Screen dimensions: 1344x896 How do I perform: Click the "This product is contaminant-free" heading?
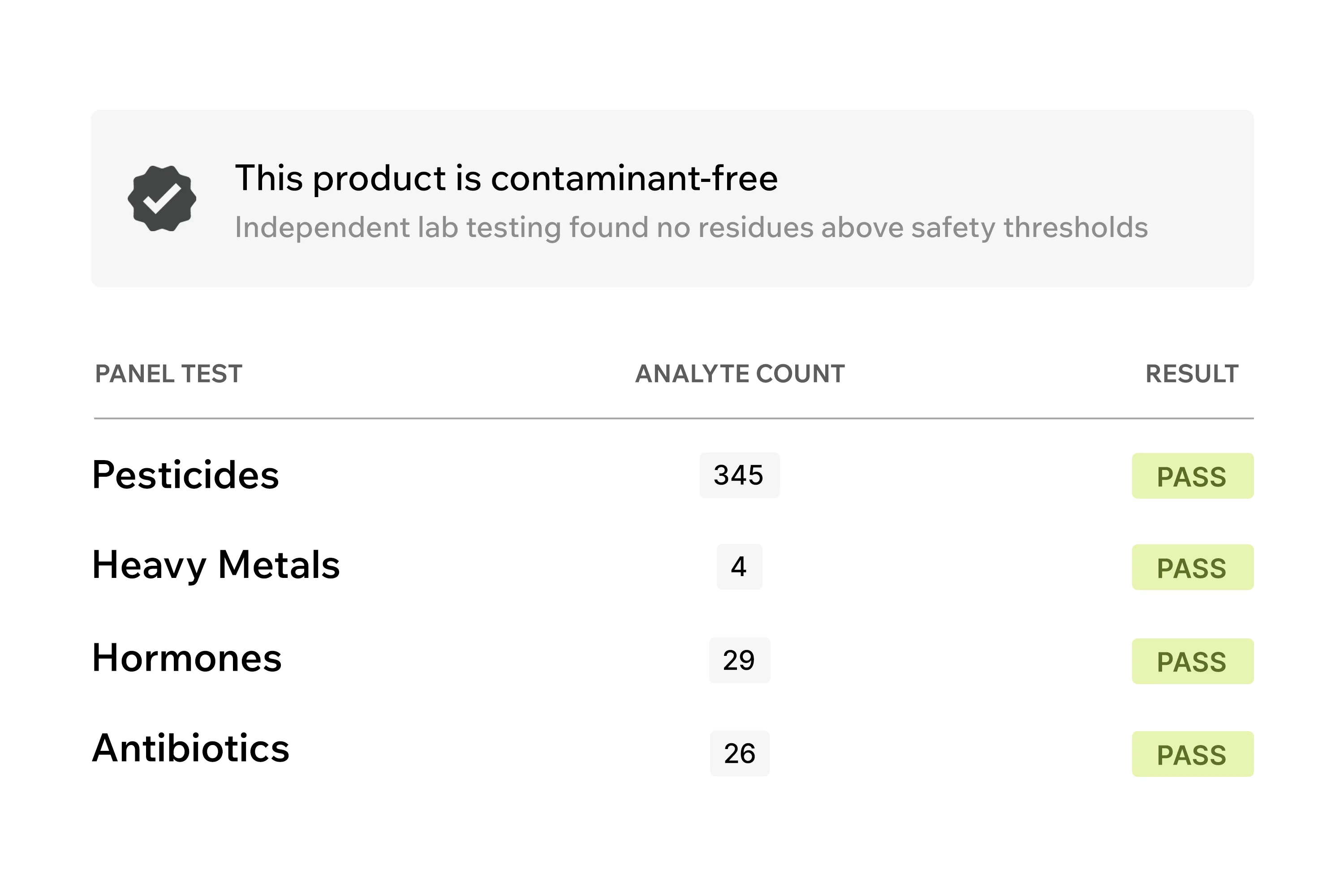(x=506, y=178)
